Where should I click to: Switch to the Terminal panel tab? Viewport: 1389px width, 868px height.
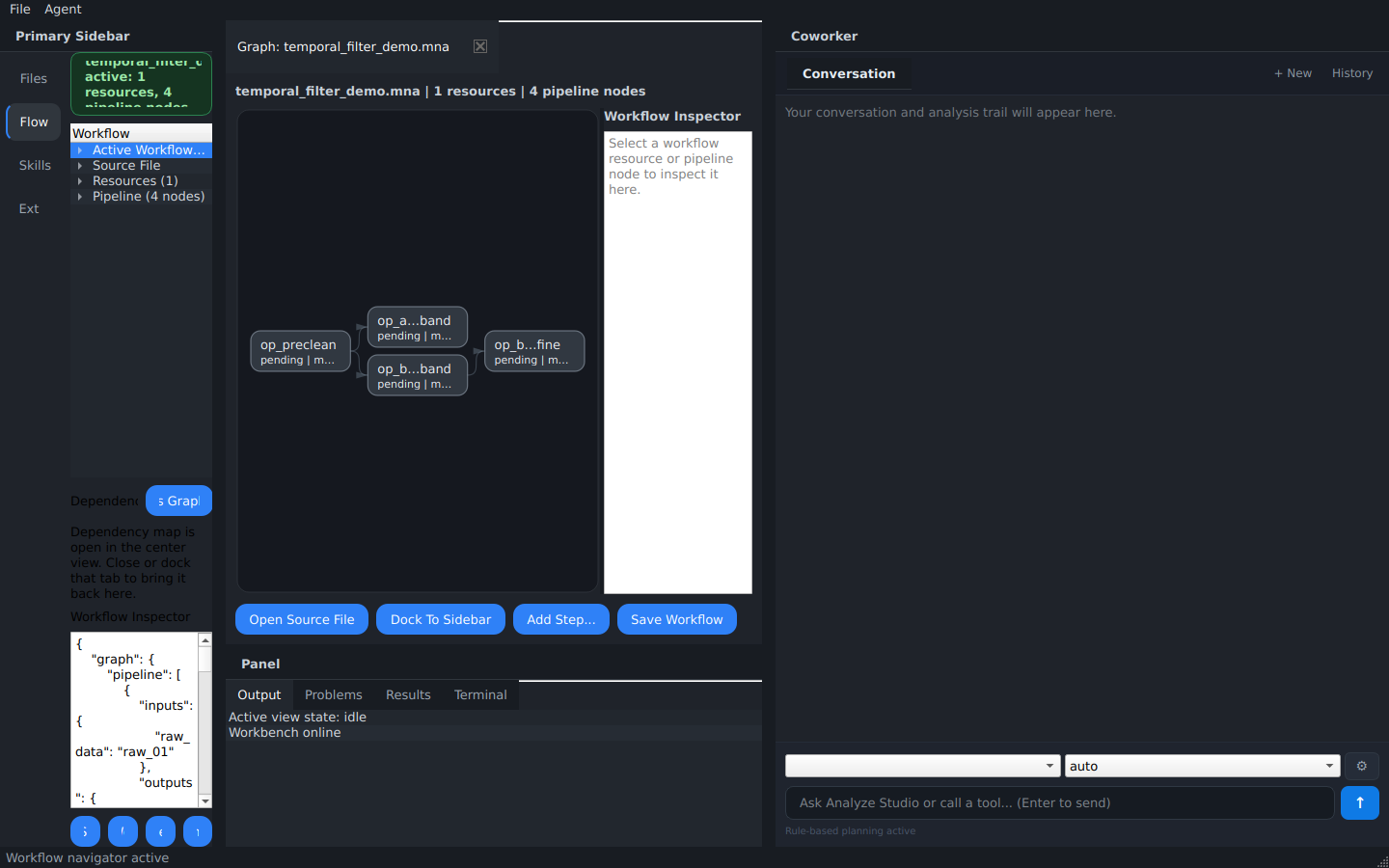point(480,694)
